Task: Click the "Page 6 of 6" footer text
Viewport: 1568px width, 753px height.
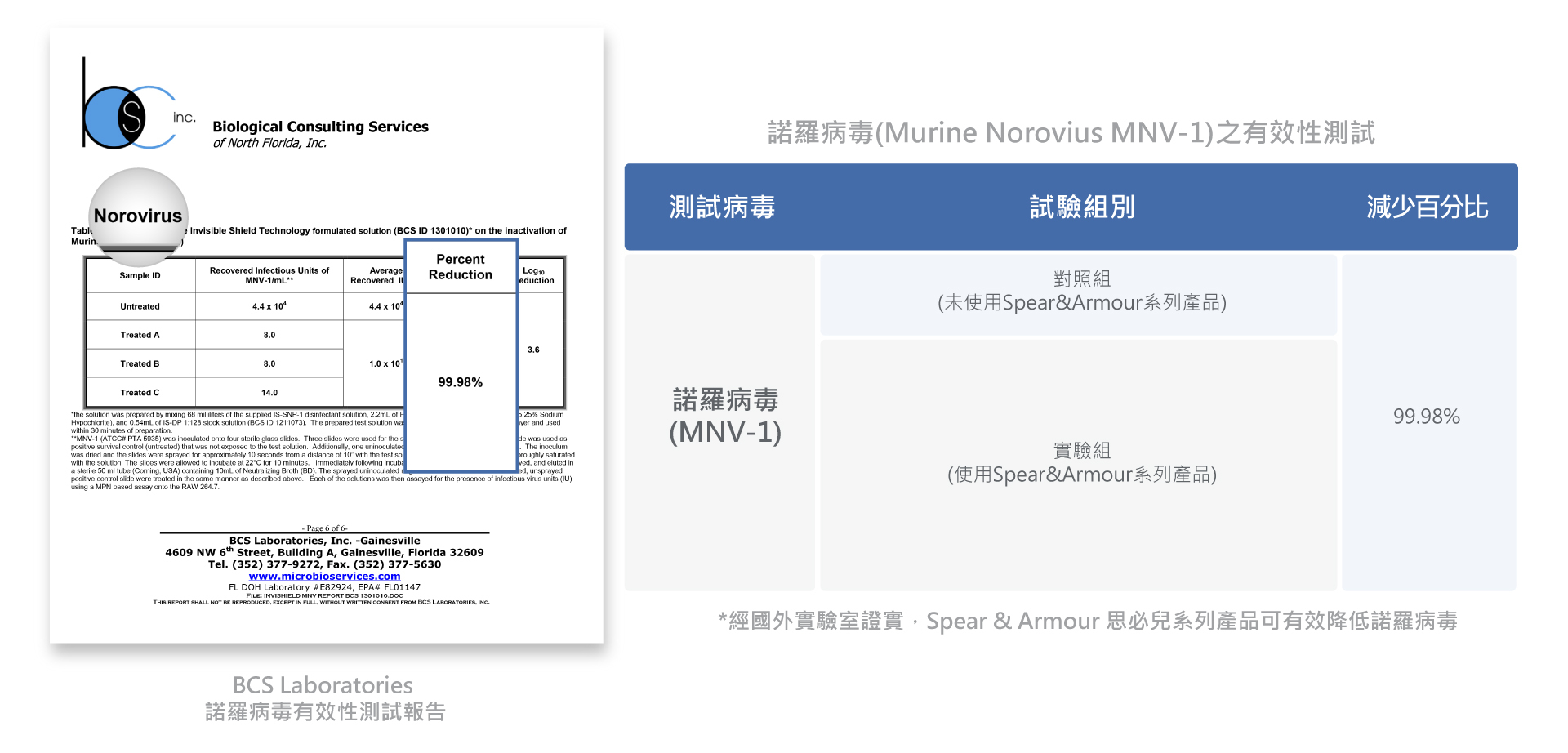Action: tap(324, 528)
